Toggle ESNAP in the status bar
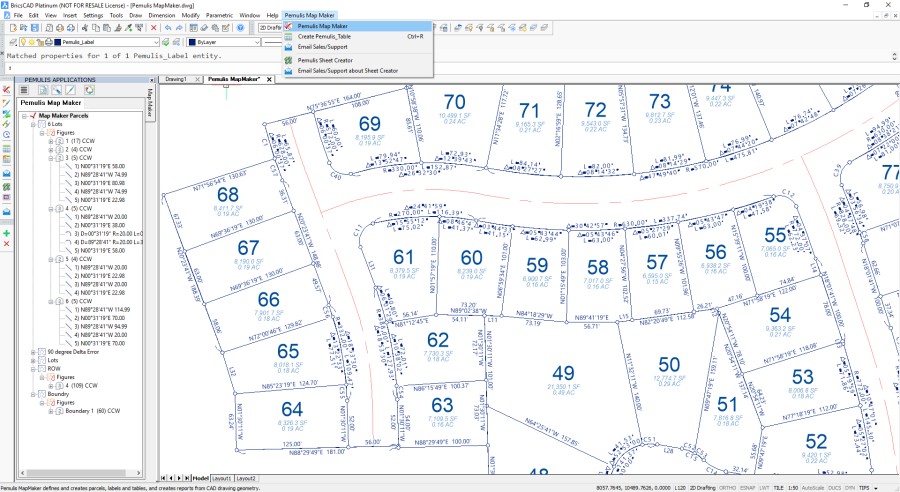The width and height of the screenshot is (900, 492). [747, 487]
